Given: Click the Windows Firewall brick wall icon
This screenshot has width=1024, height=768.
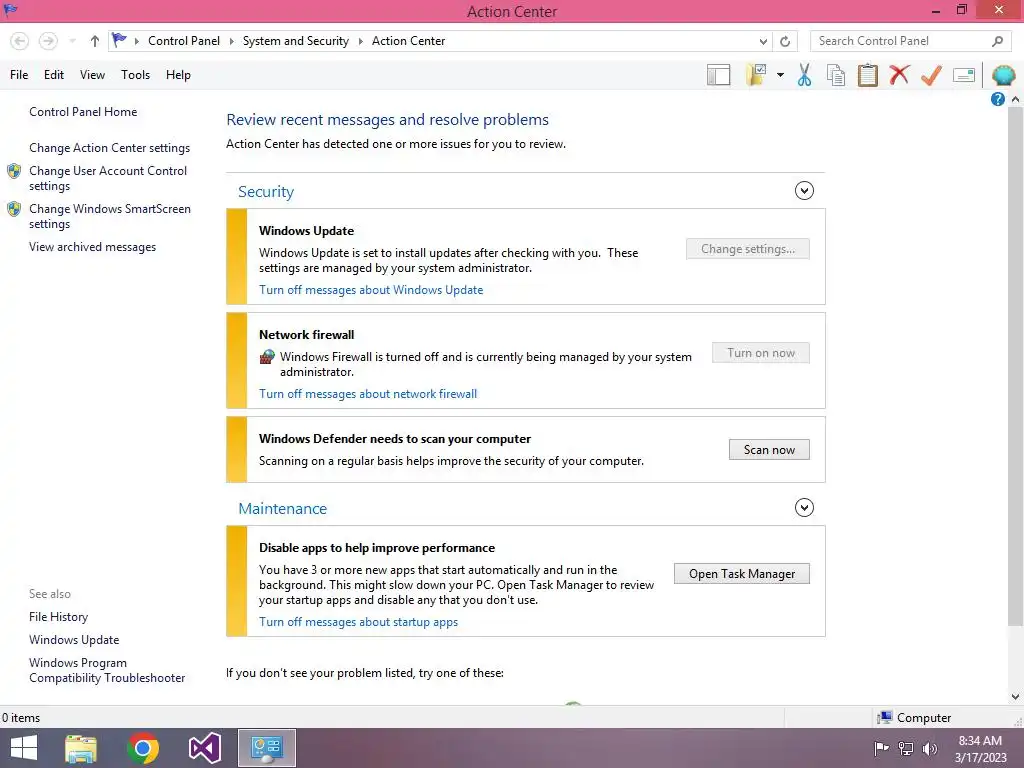Looking at the screenshot, I should [266, 357].
